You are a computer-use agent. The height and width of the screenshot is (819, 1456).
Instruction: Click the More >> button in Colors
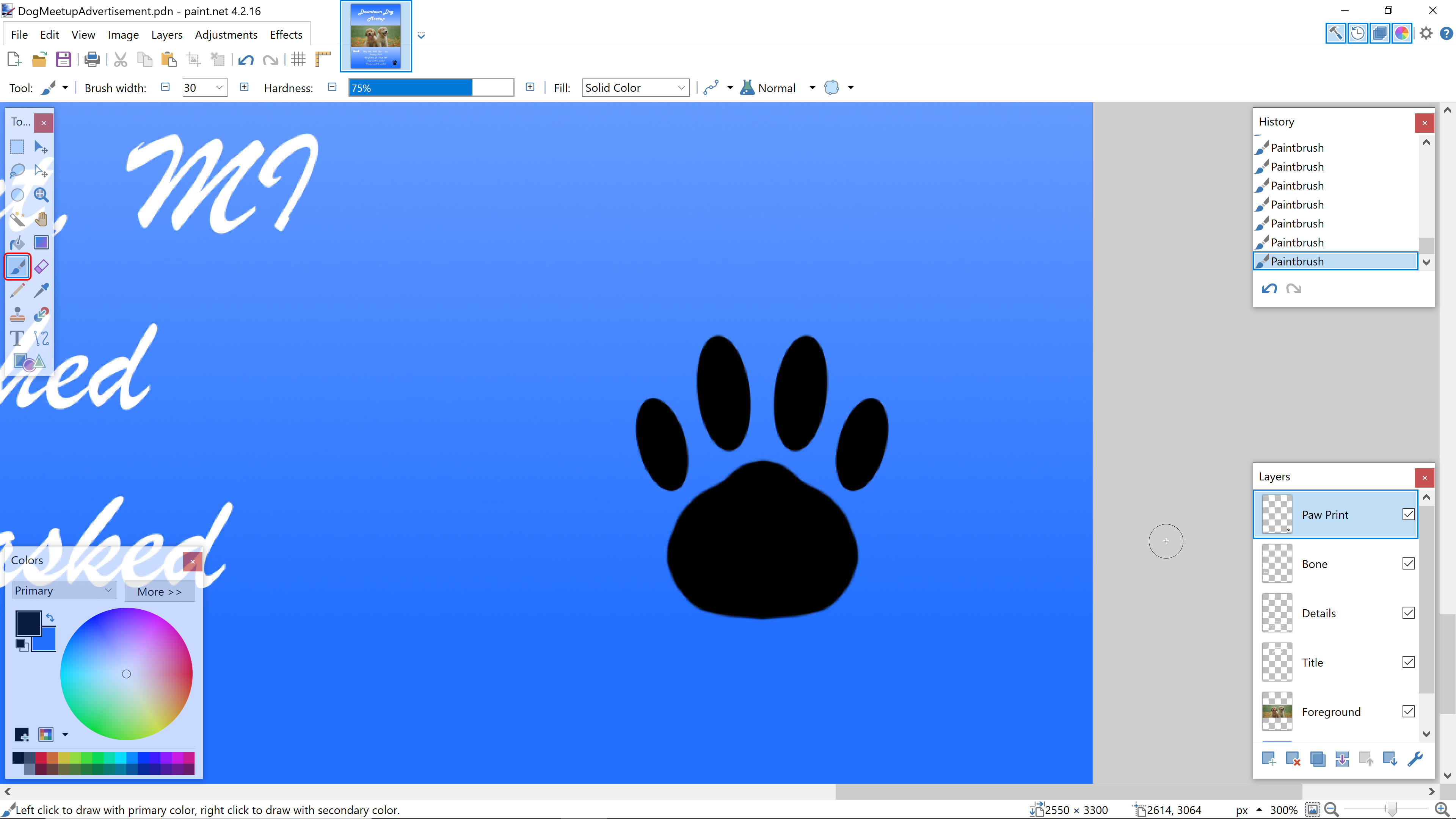pos(159,591)
